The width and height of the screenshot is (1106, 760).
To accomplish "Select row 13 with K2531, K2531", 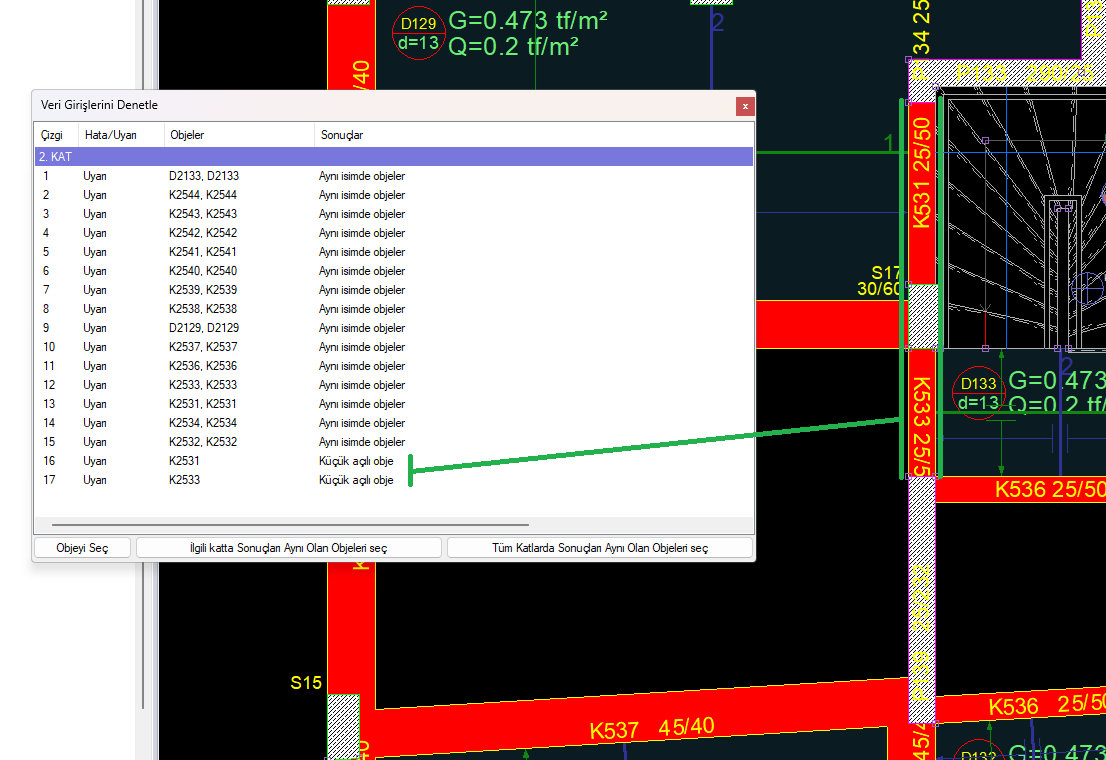I will point(394,404).
